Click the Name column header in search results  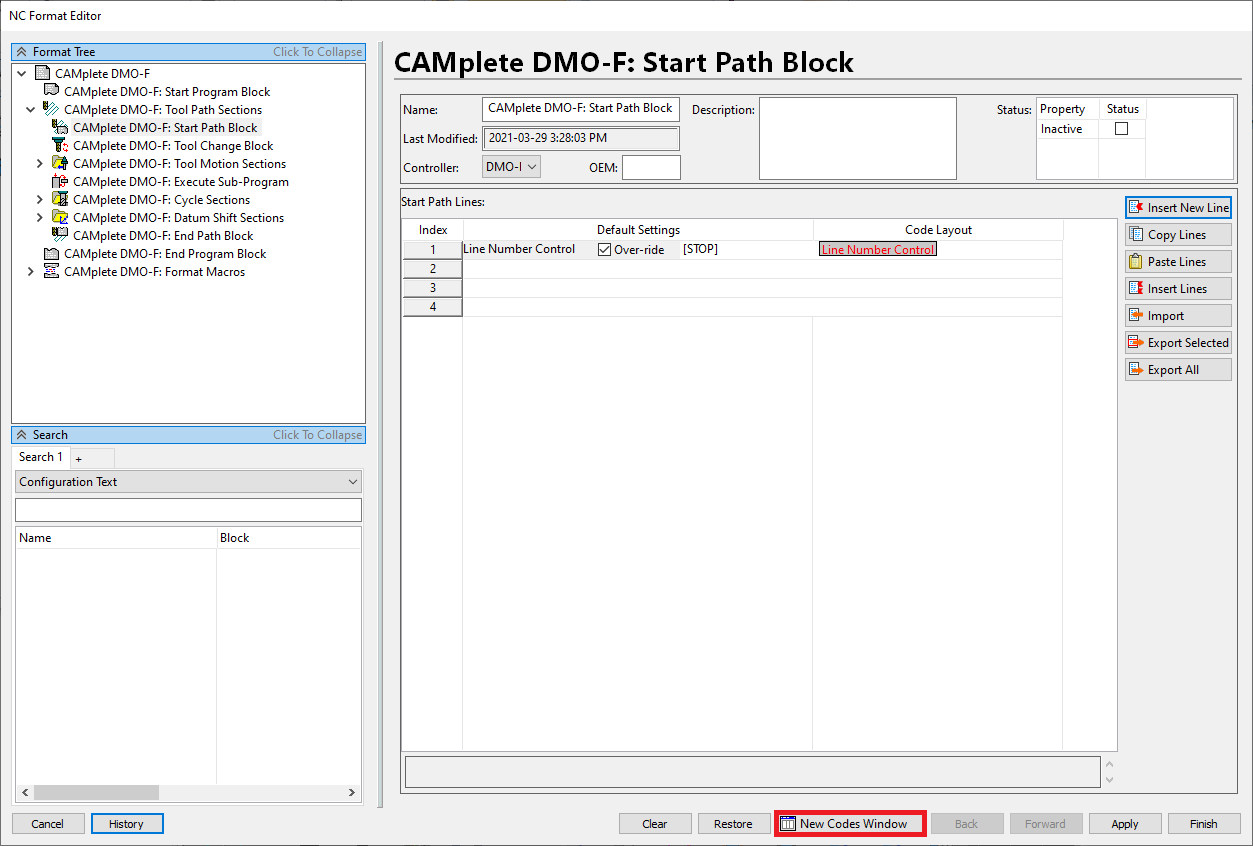pos(116,538)
